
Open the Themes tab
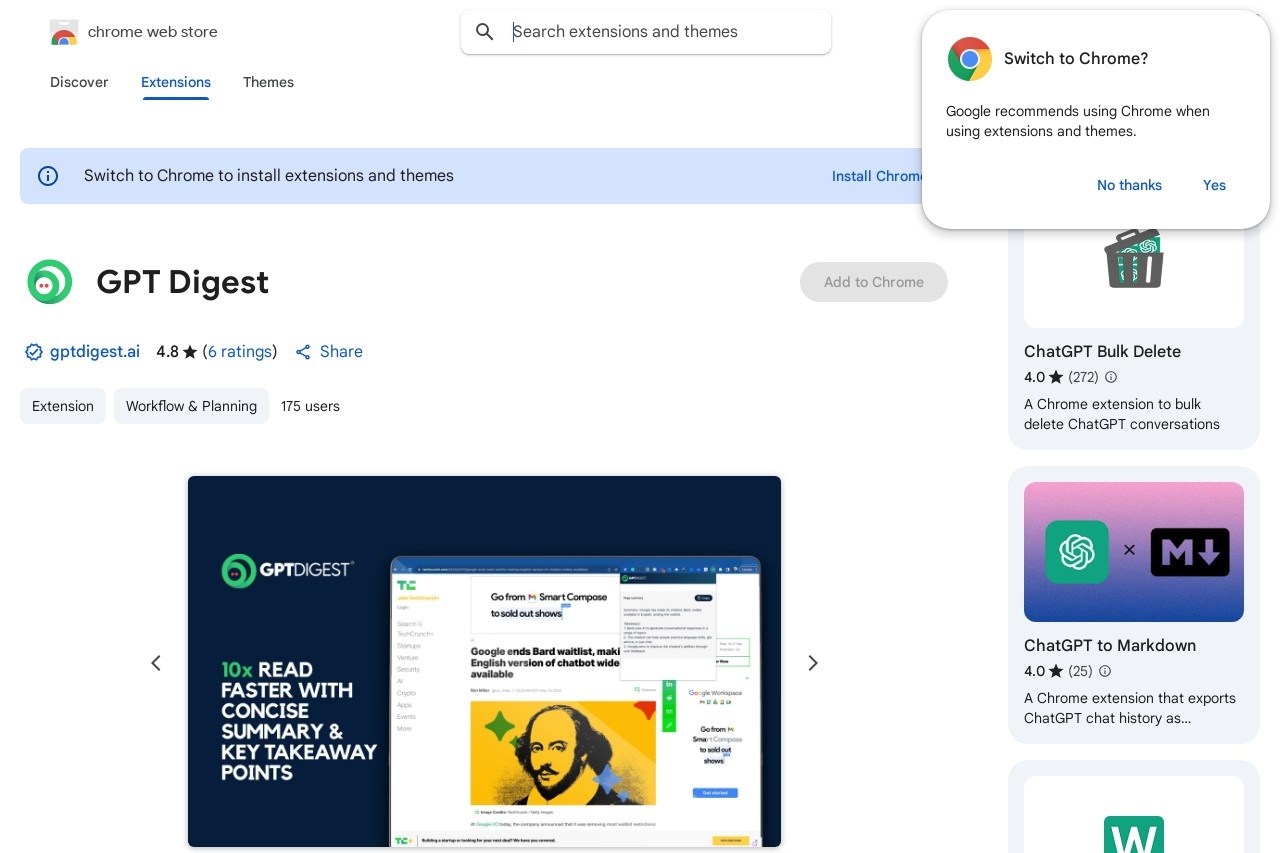[268, 82]
